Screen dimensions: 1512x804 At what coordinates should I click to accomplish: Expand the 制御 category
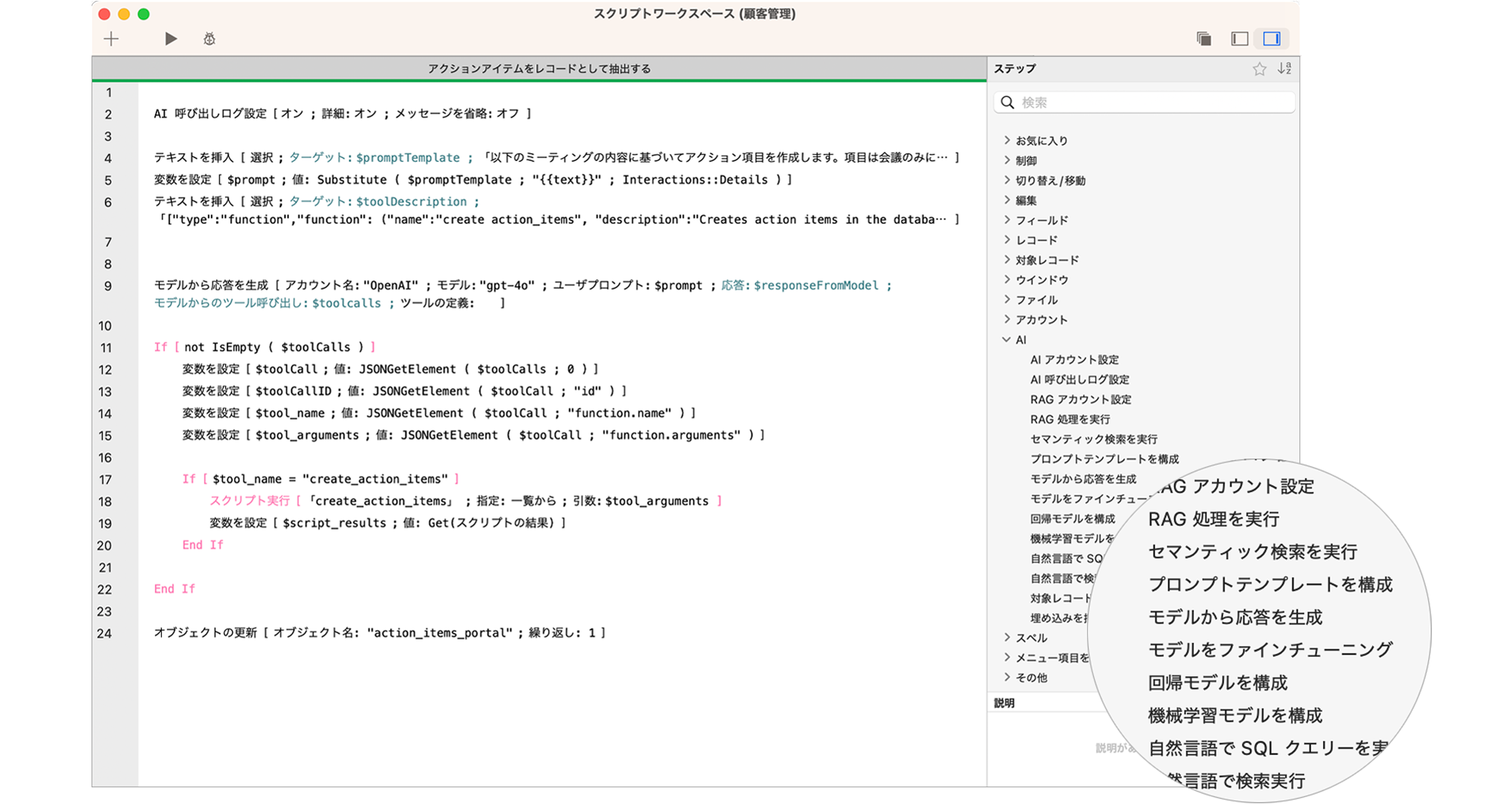click(1007, 160)
